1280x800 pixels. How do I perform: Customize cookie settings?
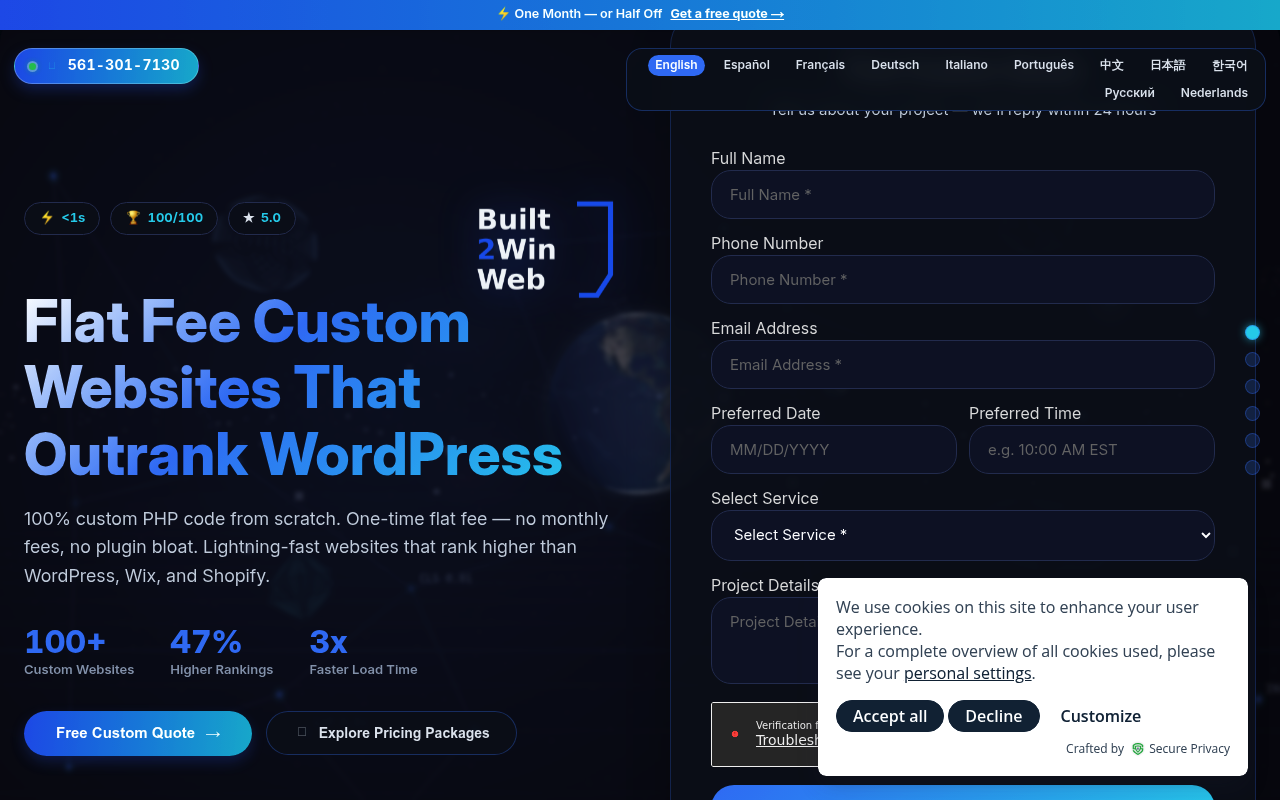[x=1101, y=716]
